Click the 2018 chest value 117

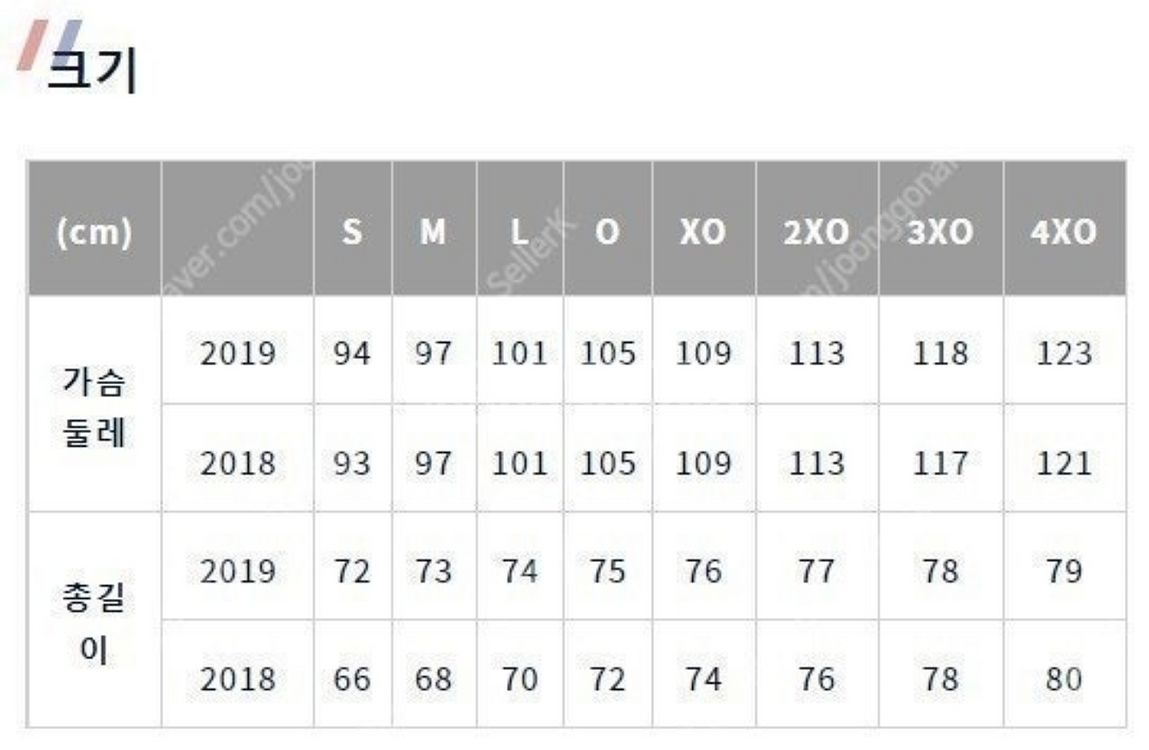point(940,463)
